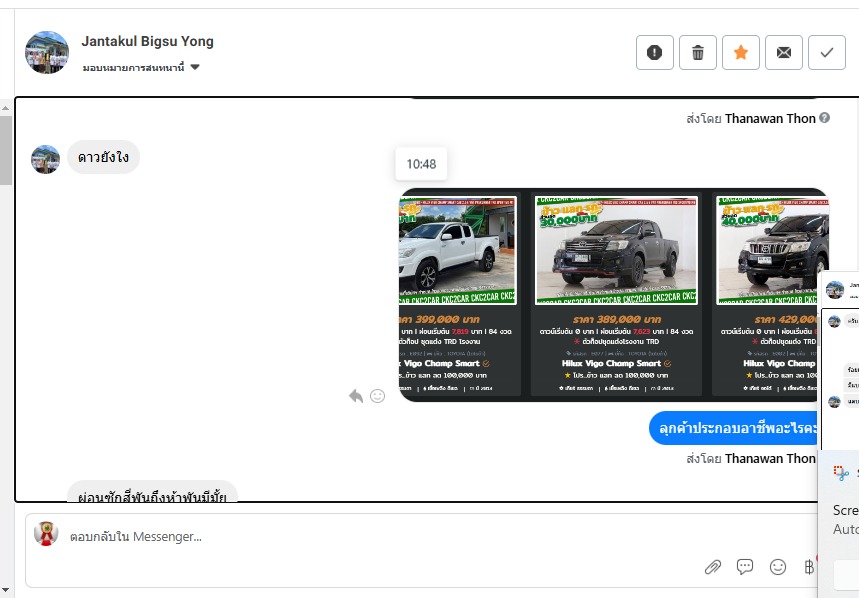Reply to the car images message arrow

tap(356, 396)
